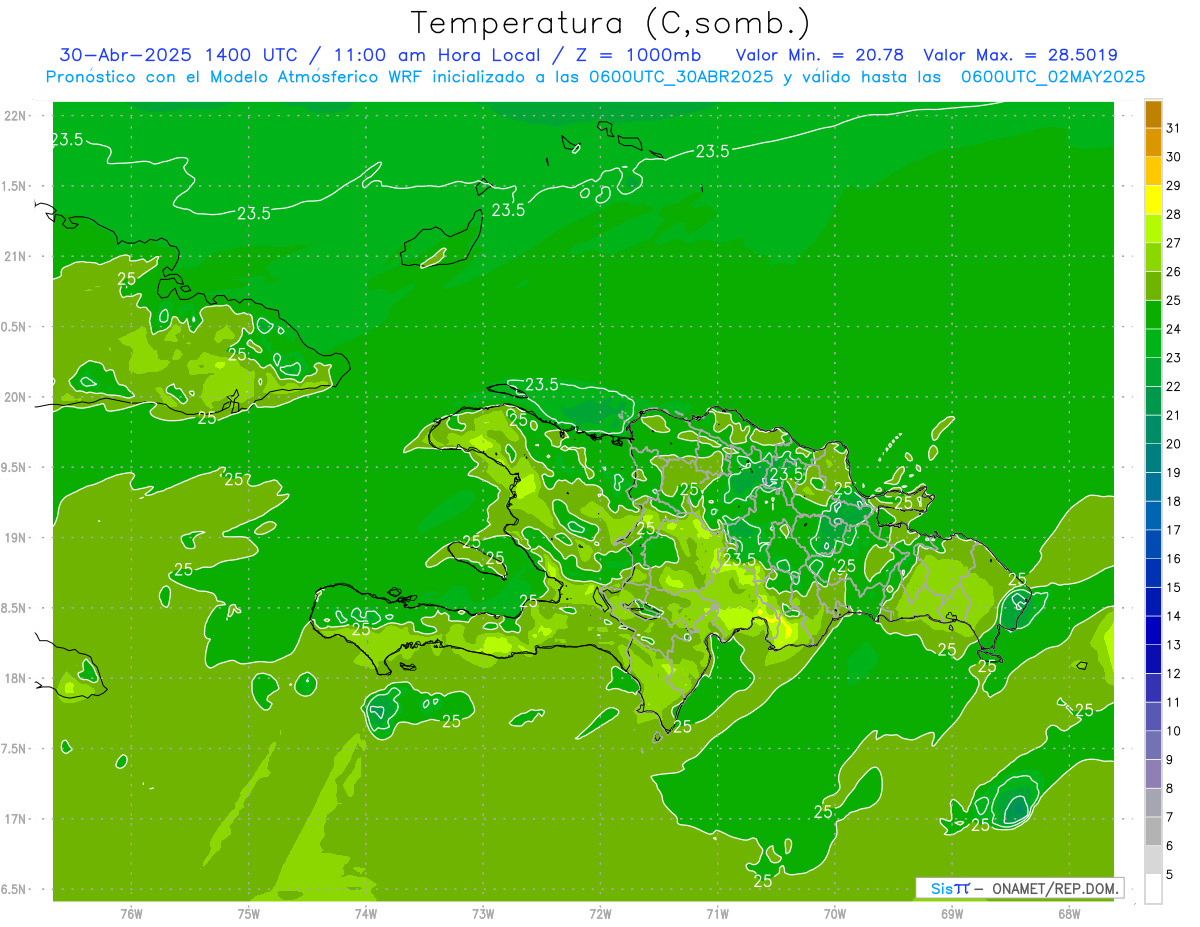Select the gray legend swatch between 6 and 7
1200x927 pixels.
pos(1153,832)
